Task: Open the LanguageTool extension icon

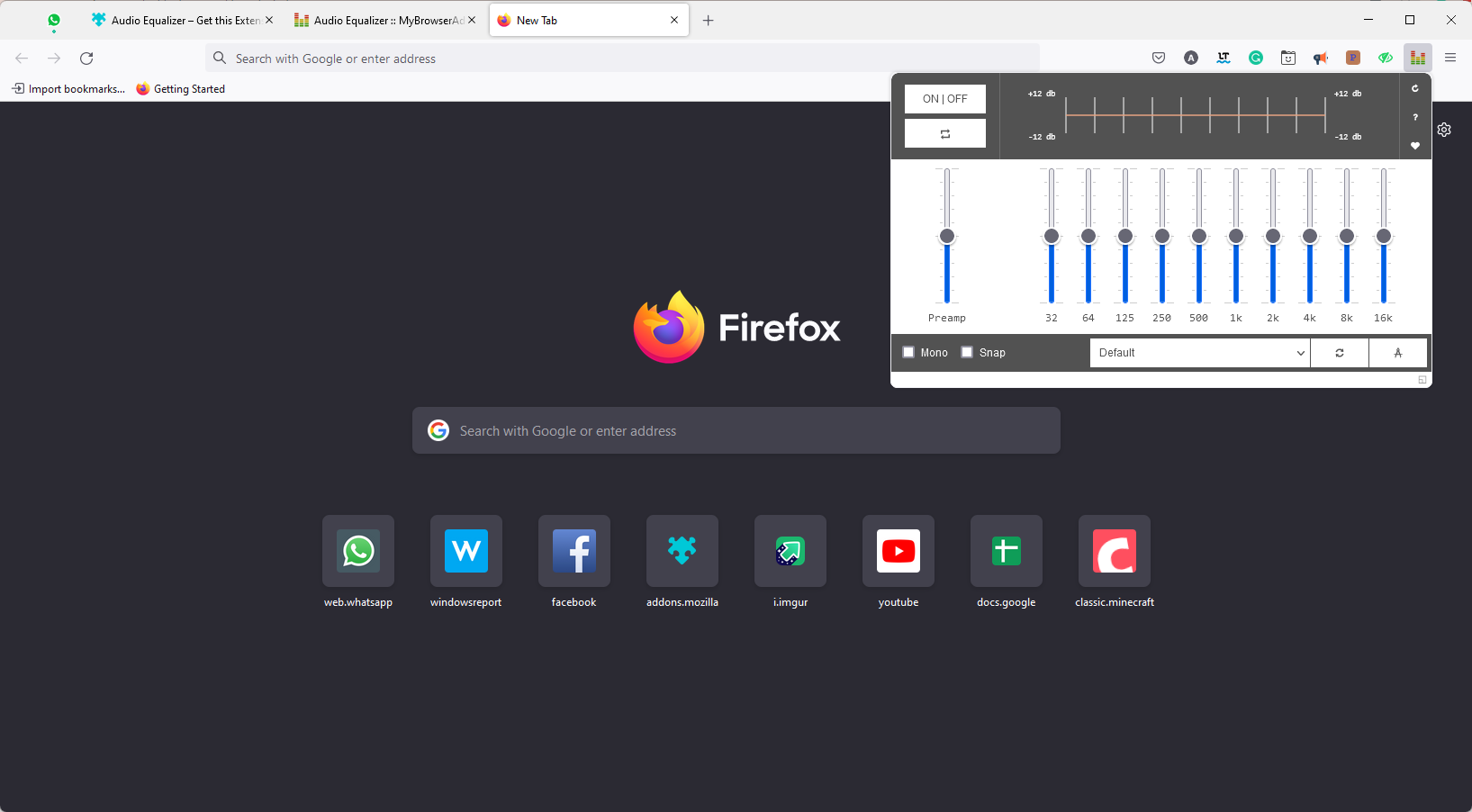Action: tap(1224, 58)
